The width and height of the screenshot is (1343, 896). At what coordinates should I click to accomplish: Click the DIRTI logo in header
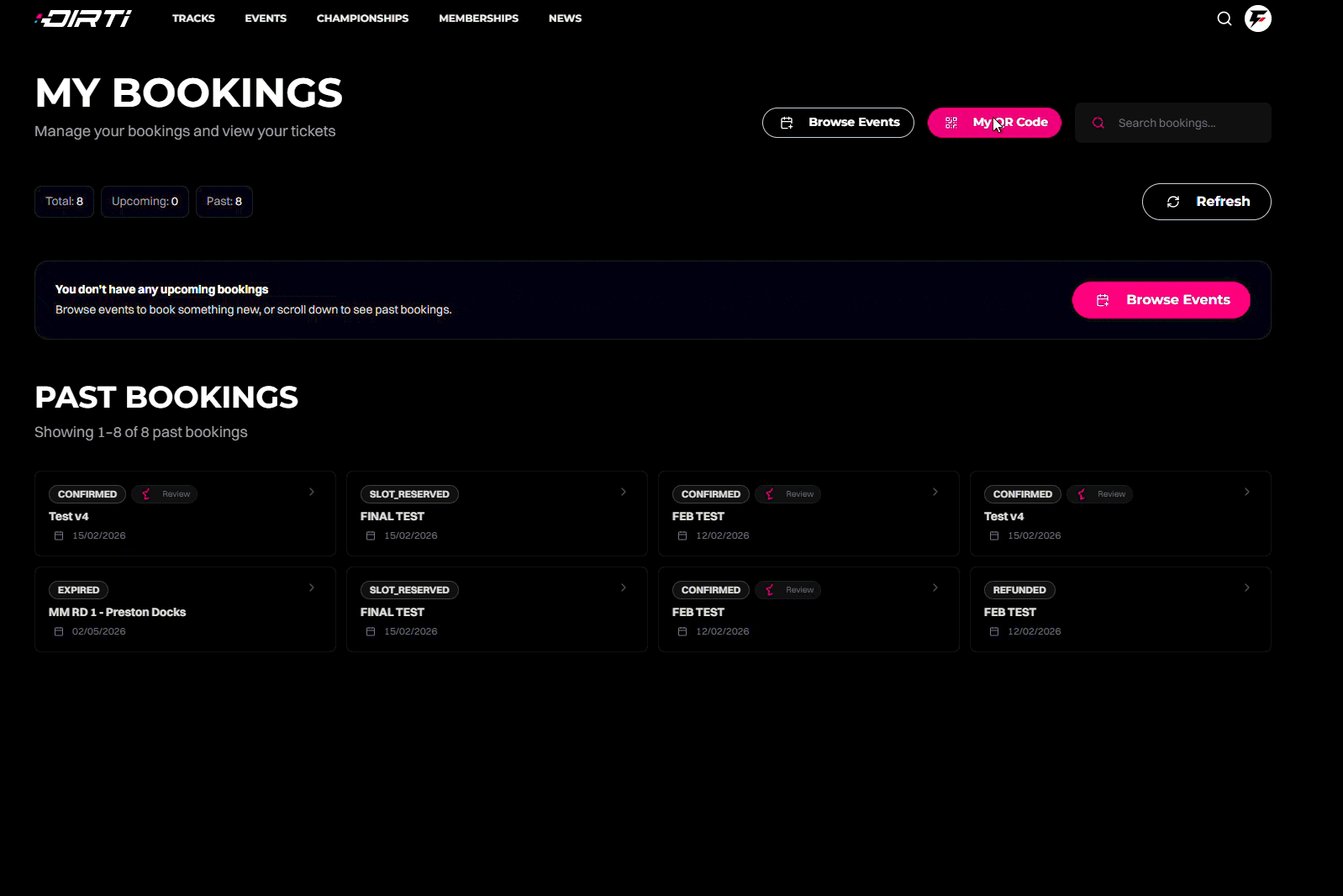(x=83, y=18)
